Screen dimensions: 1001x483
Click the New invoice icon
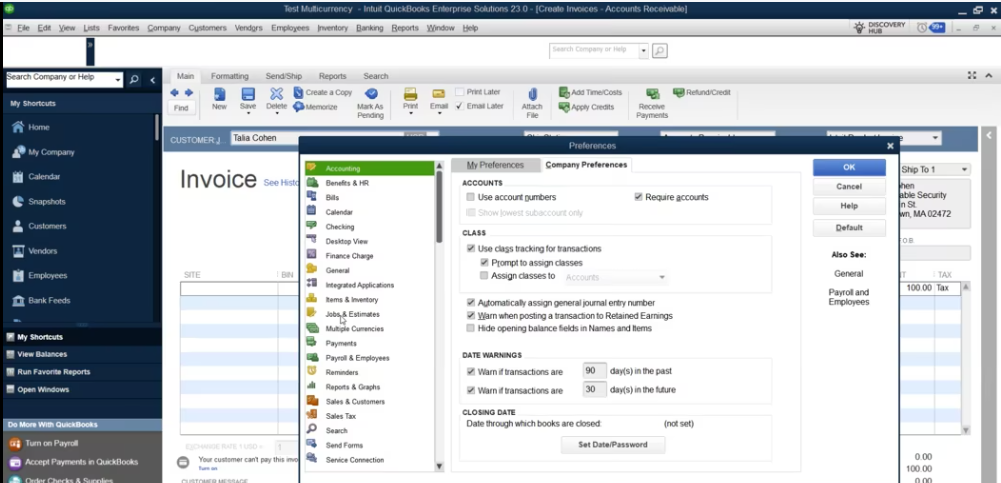tap(220, 94)
